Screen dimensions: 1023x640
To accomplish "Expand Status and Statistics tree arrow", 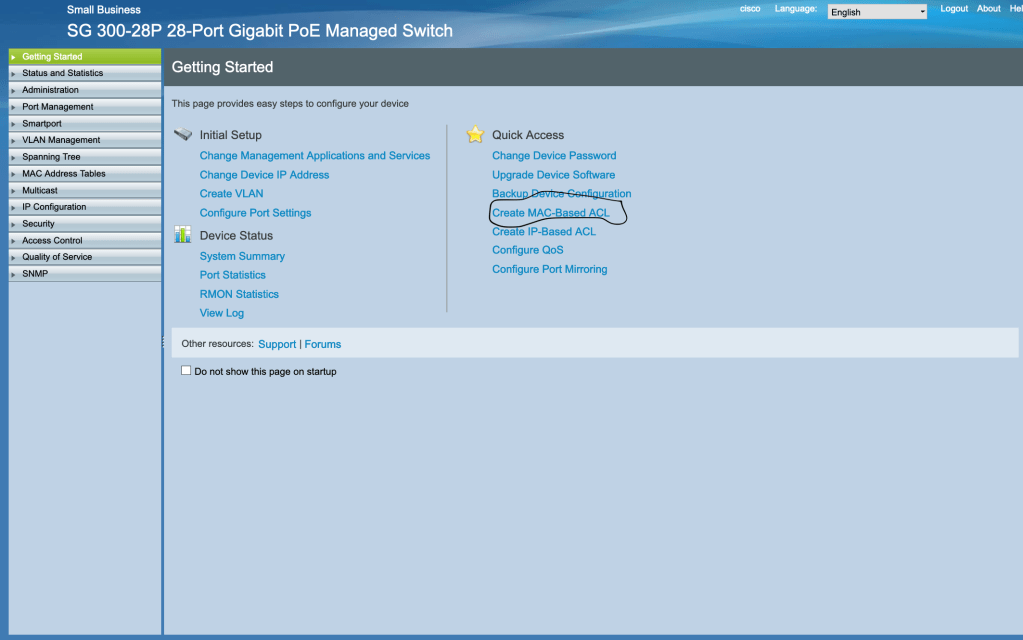I will (13, 73).
